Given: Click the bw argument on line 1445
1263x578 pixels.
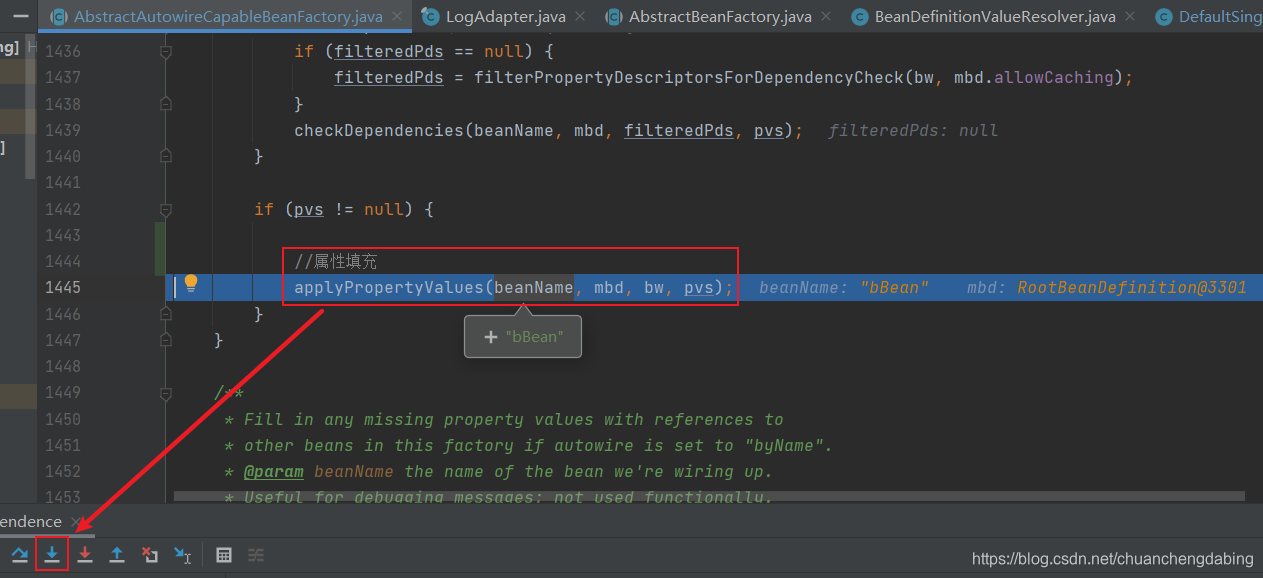Looking at the screenshot, I should (654, 287).
